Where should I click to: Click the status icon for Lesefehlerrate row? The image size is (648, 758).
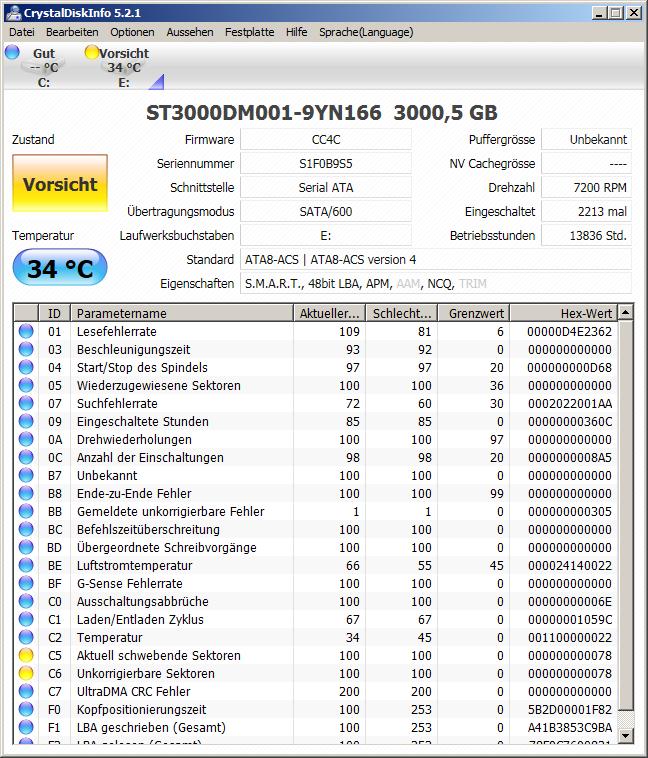26,331
